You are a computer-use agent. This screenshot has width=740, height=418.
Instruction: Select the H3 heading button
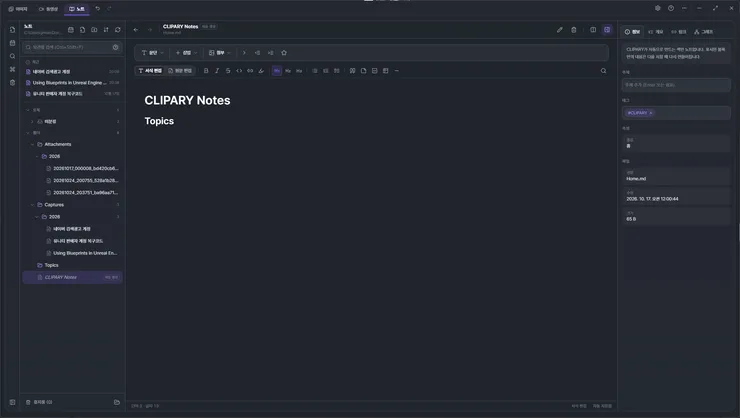299,71
